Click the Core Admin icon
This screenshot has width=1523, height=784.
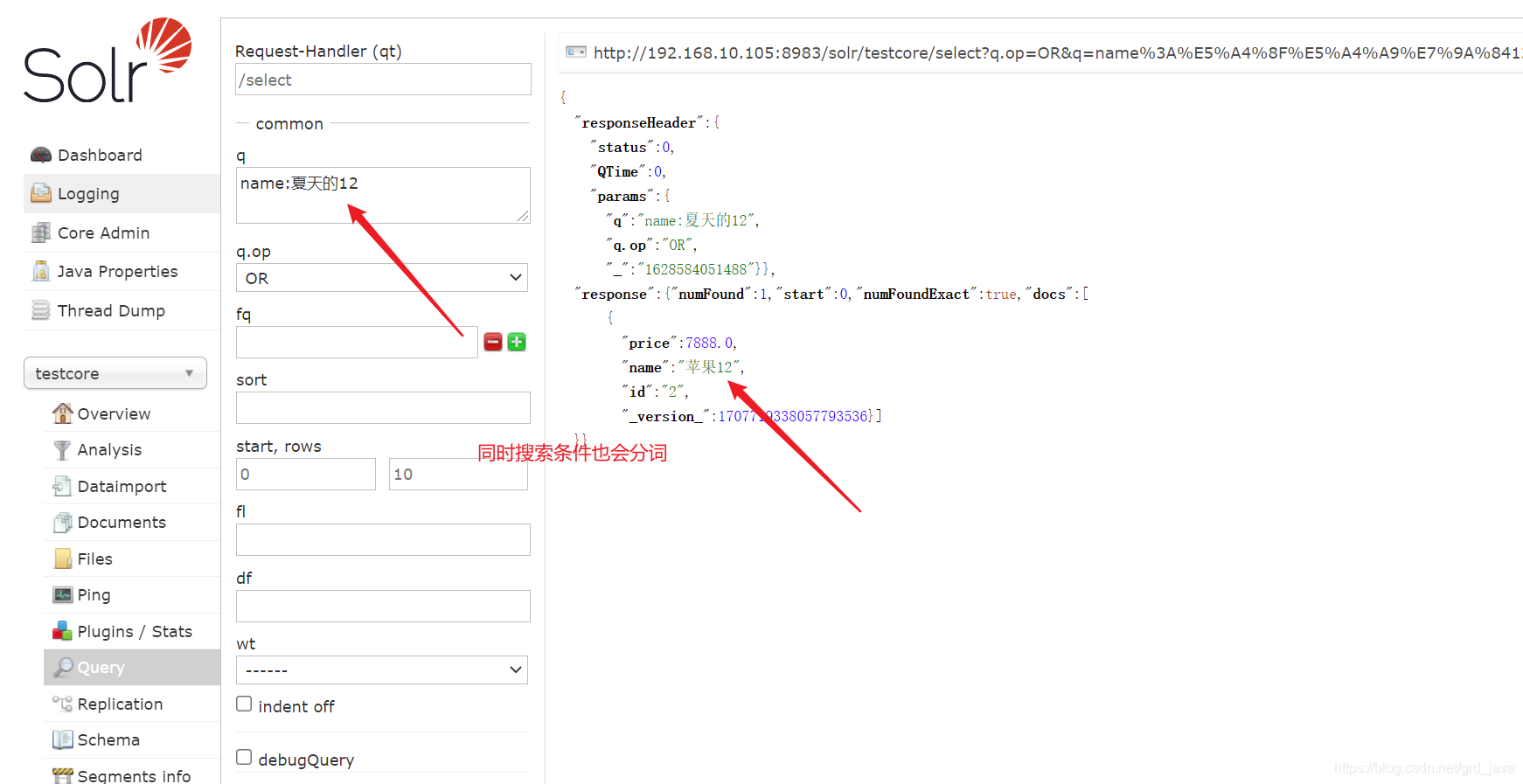(x=41, y=232)
